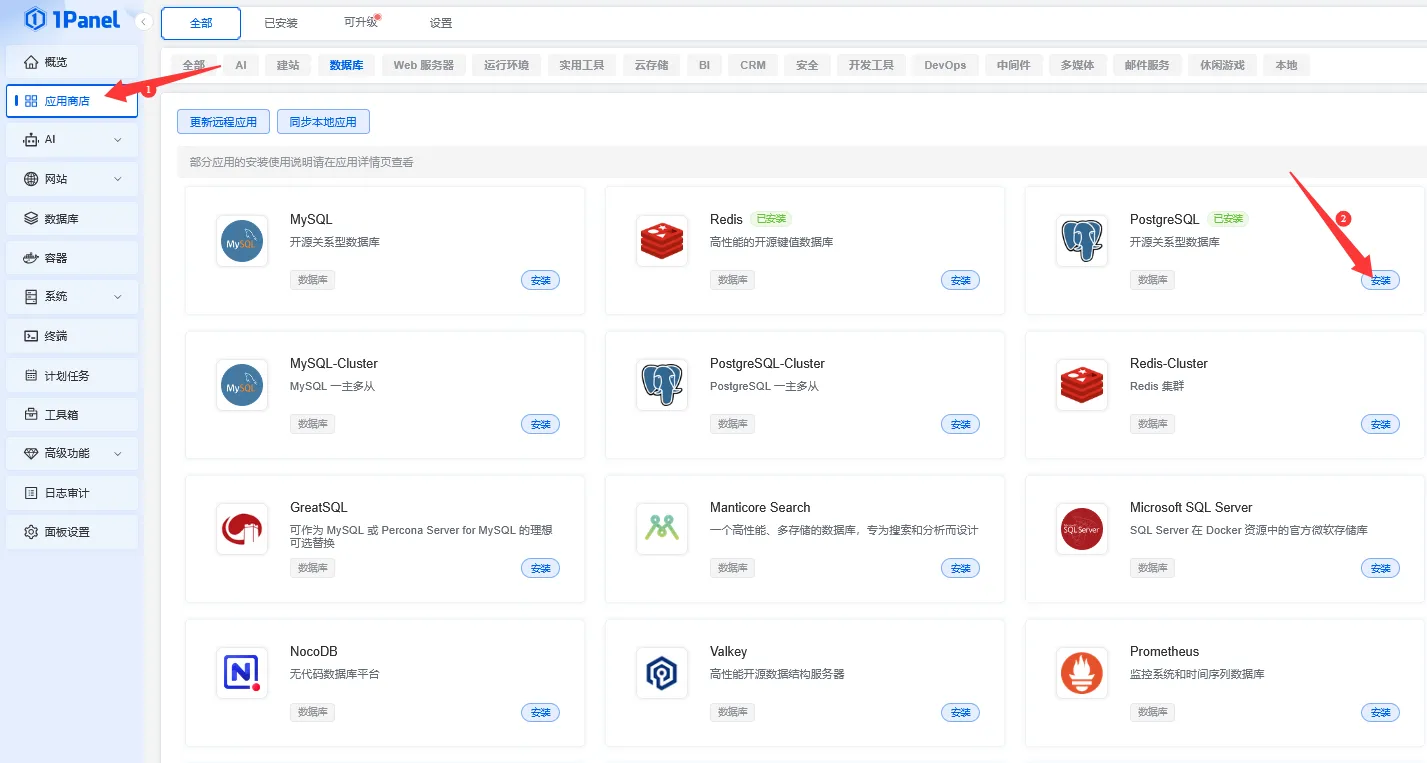The height and width of the screenshot is (763, 1427).
Task: Filter by 实用工具 category
Action: tap(582, 65)
